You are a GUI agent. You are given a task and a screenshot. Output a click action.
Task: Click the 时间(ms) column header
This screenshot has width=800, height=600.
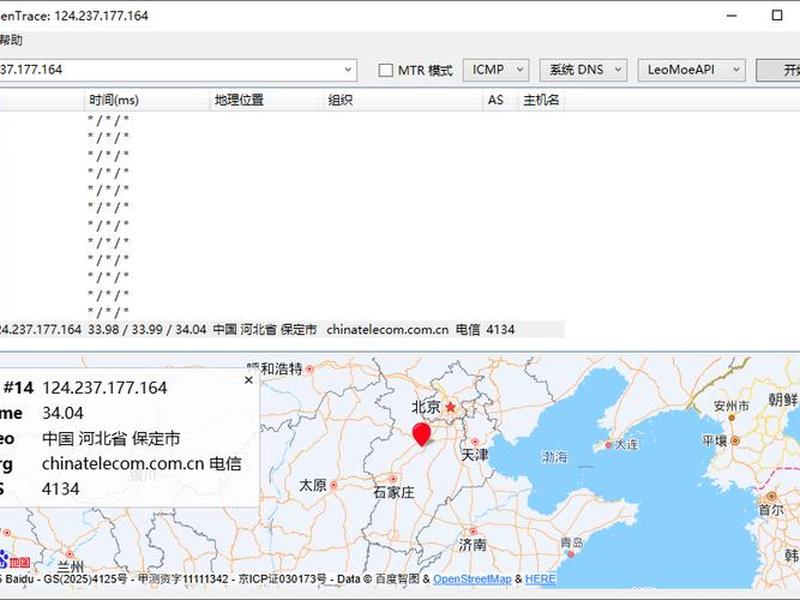[x=147, y=99]
